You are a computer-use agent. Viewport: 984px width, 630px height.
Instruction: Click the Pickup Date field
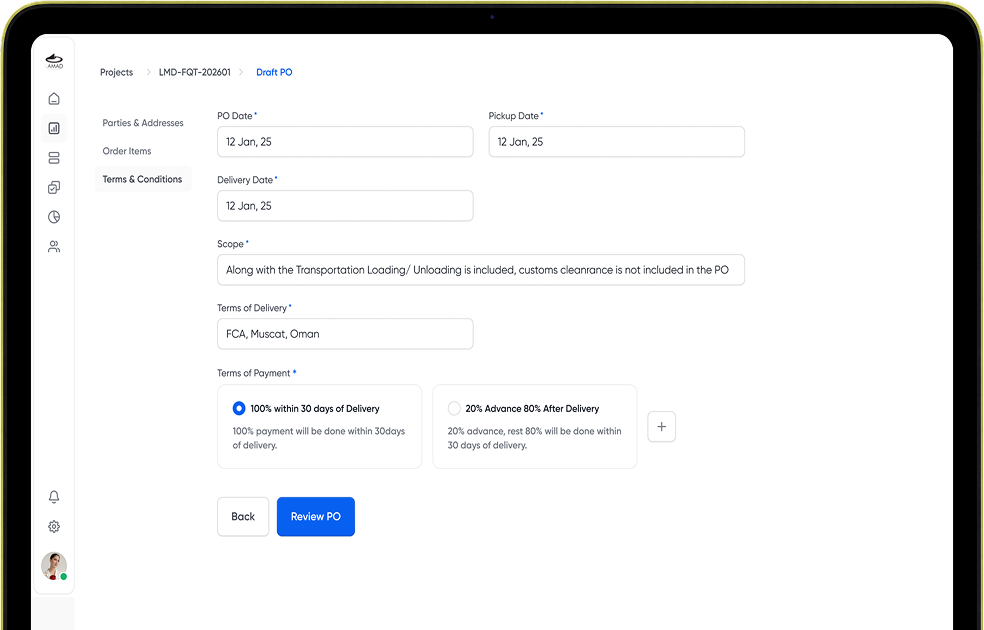617,142
